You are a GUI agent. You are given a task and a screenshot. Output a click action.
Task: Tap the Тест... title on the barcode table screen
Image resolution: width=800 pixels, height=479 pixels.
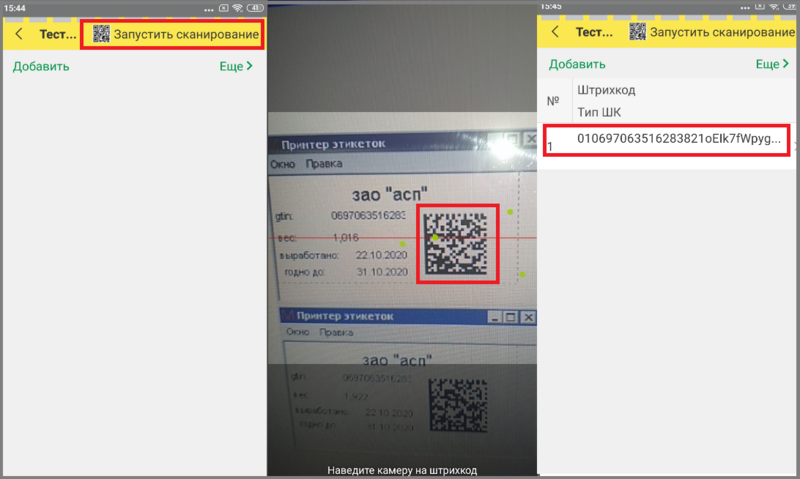(594, 32)
